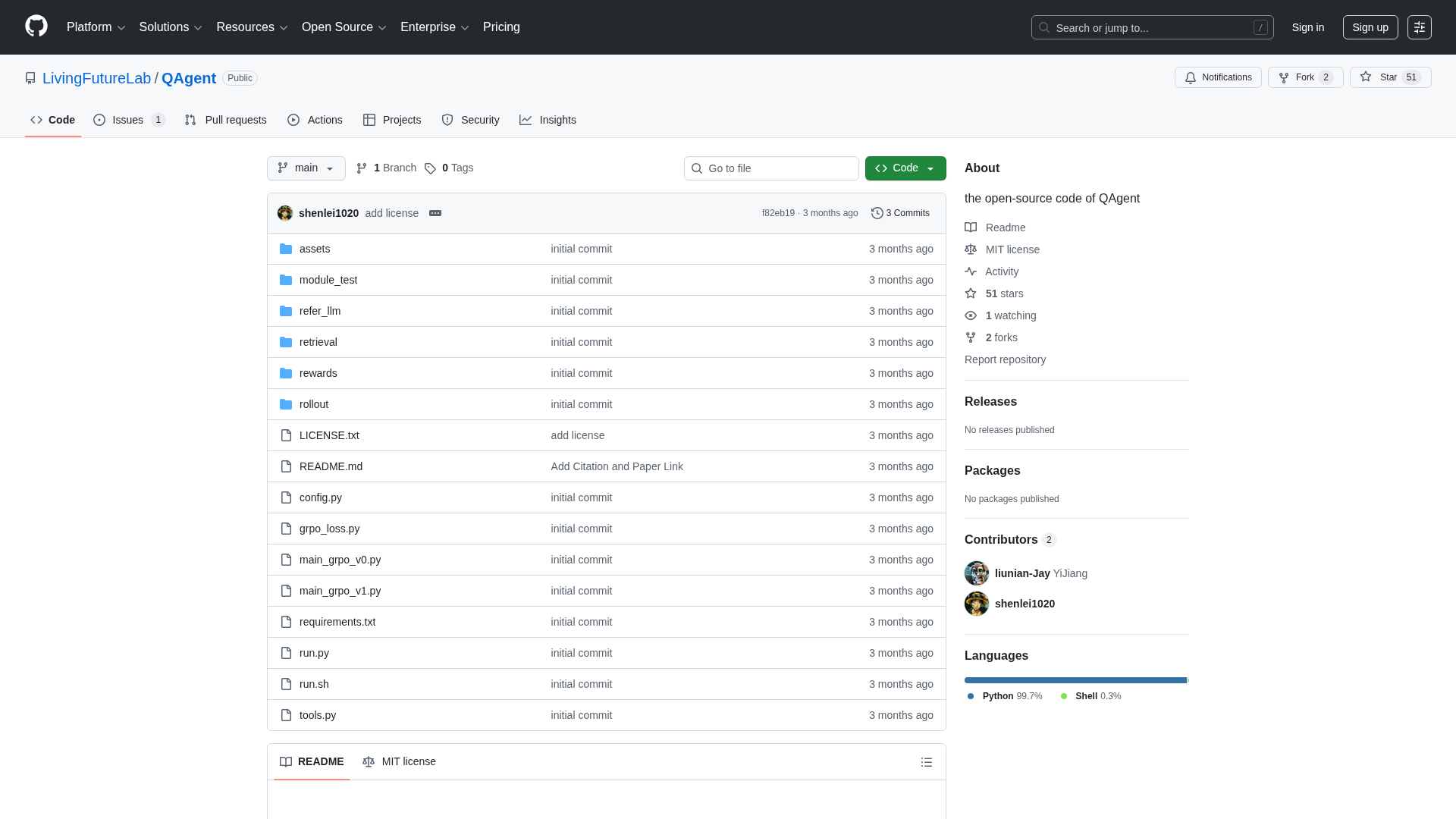This screenshot has height=819, width=1456.
Task: Click the Python language bar segment
Action: pos(1075,680)
